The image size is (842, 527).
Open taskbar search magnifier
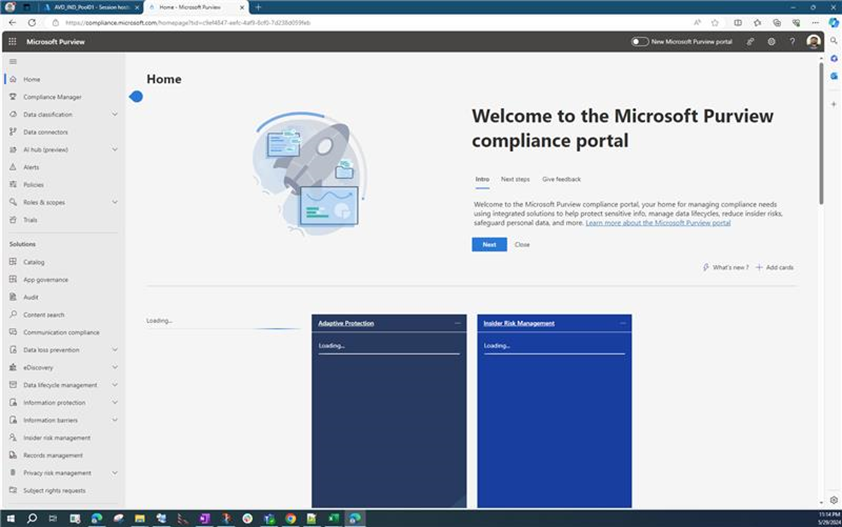(32, 518)
